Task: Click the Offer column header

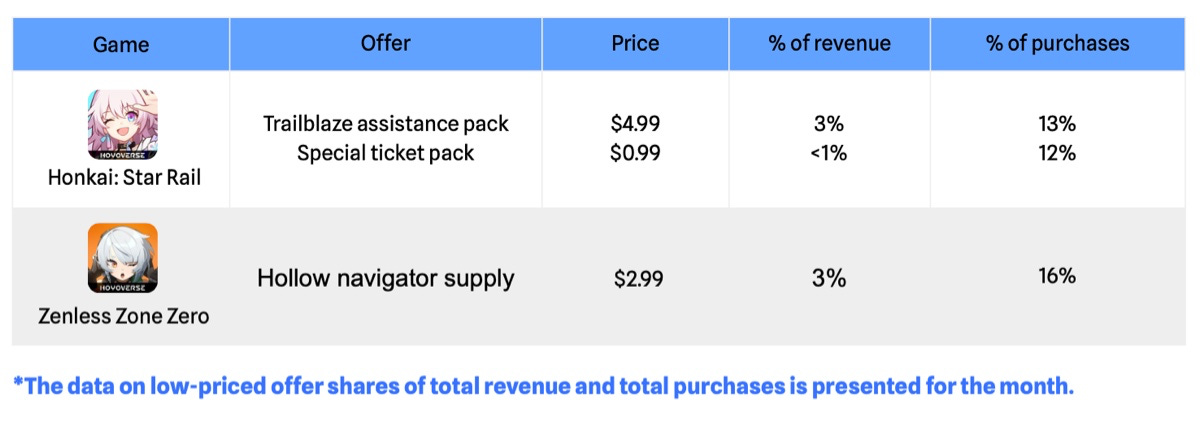Action: pos(386,44)
